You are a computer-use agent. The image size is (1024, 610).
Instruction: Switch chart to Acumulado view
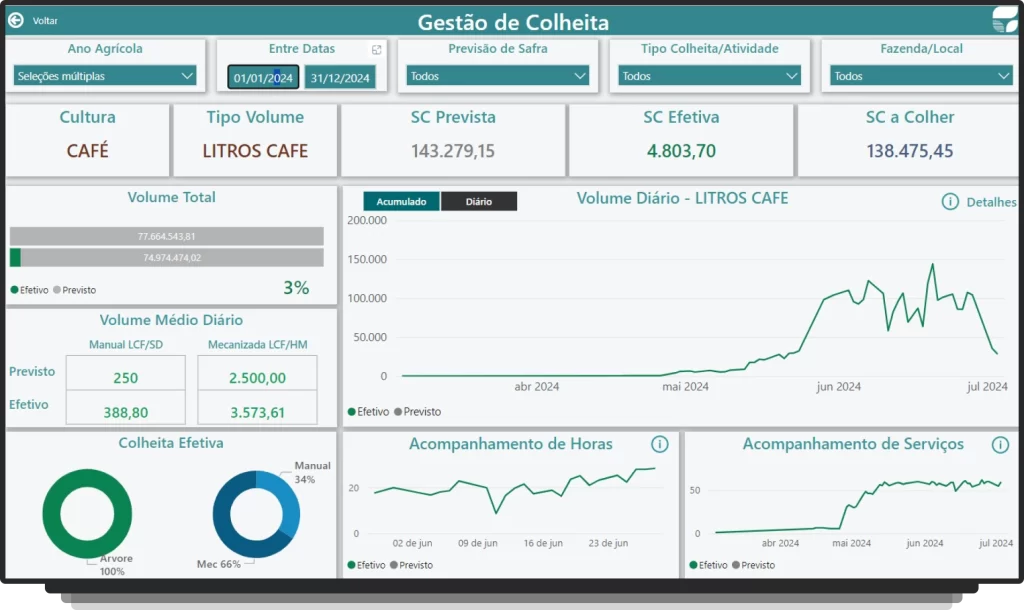pyautogui.click(x=401, y=202)
